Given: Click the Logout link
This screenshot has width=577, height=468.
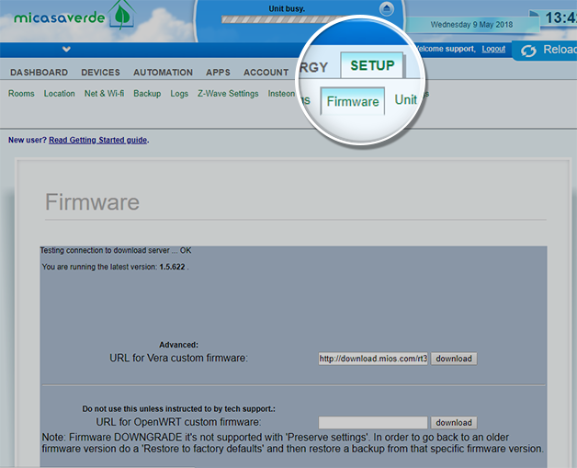Looking at the screenshot, I should (x=493, y=49).
